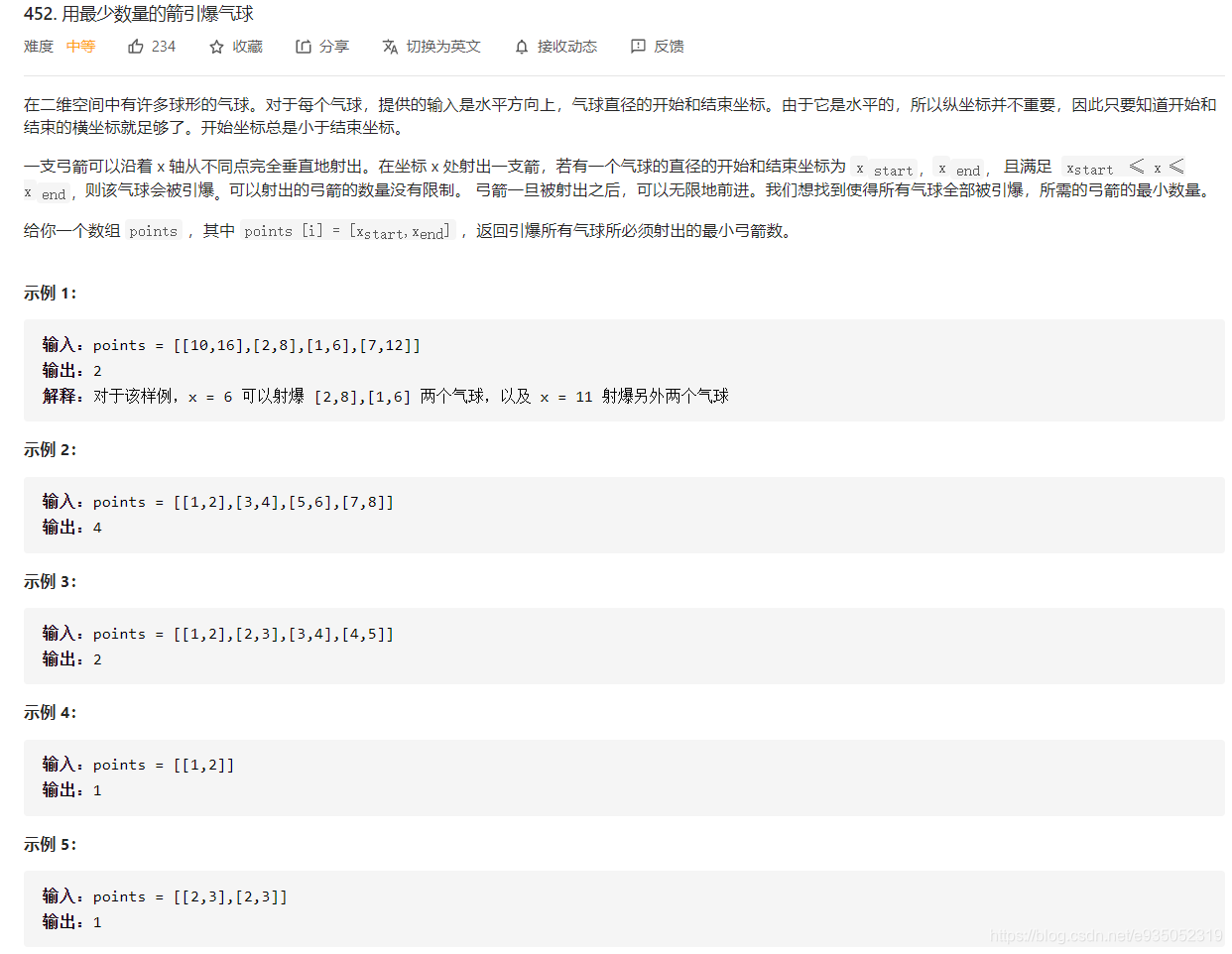The image size is (1232, 954).
Task: Subscribe via 接收动态
Action: (x=556, y=47)
